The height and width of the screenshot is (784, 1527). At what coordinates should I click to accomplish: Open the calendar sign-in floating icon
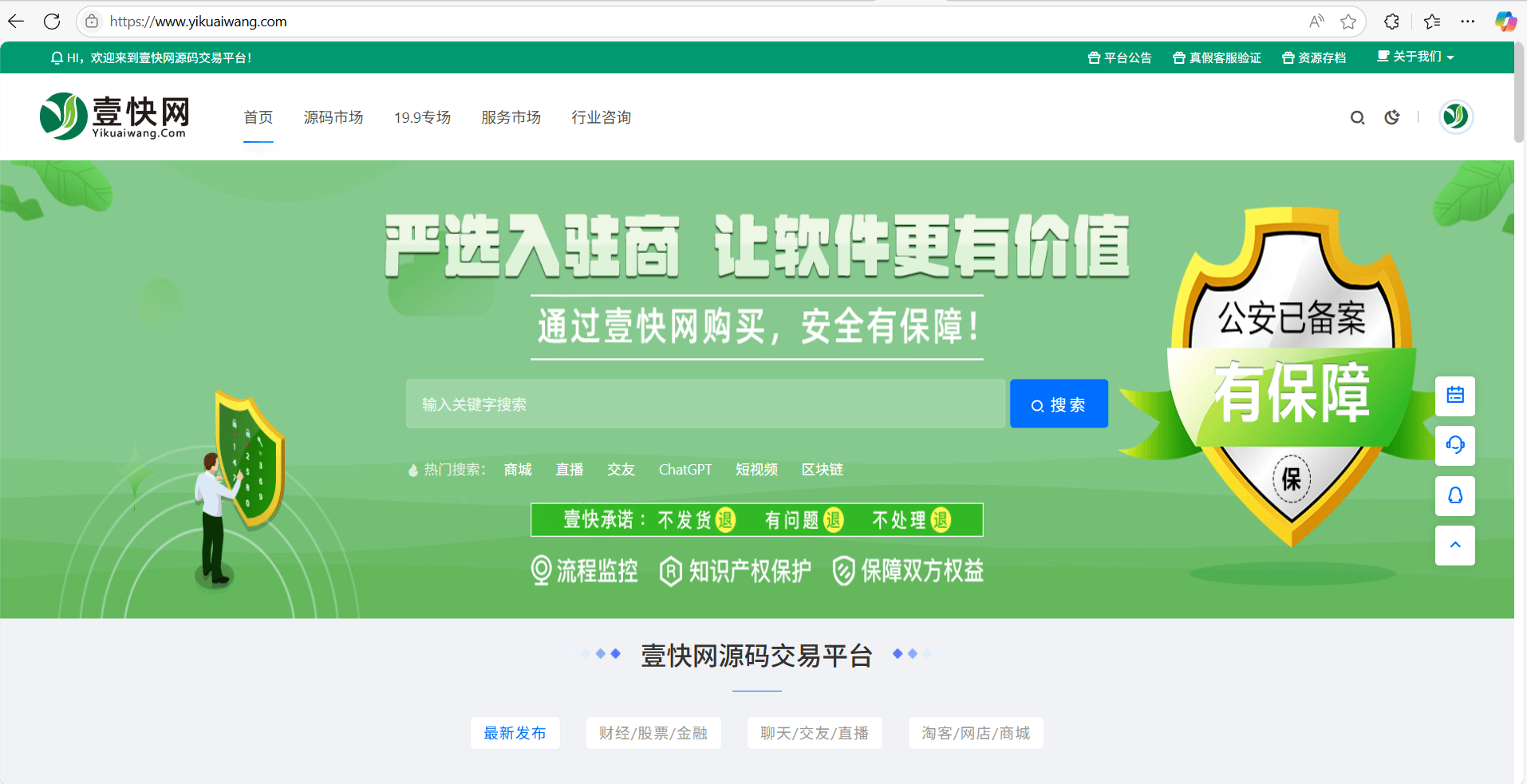coord(1455,396)
